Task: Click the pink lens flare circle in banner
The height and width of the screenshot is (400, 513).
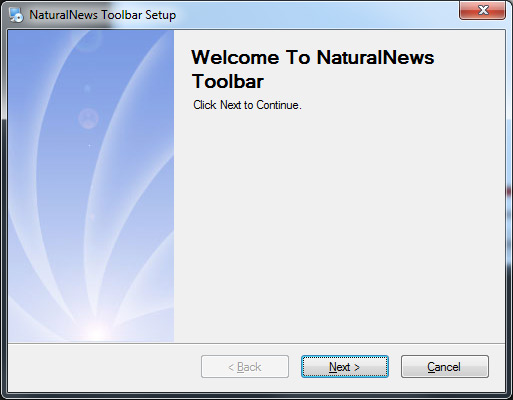Action: tap(88, 118)
